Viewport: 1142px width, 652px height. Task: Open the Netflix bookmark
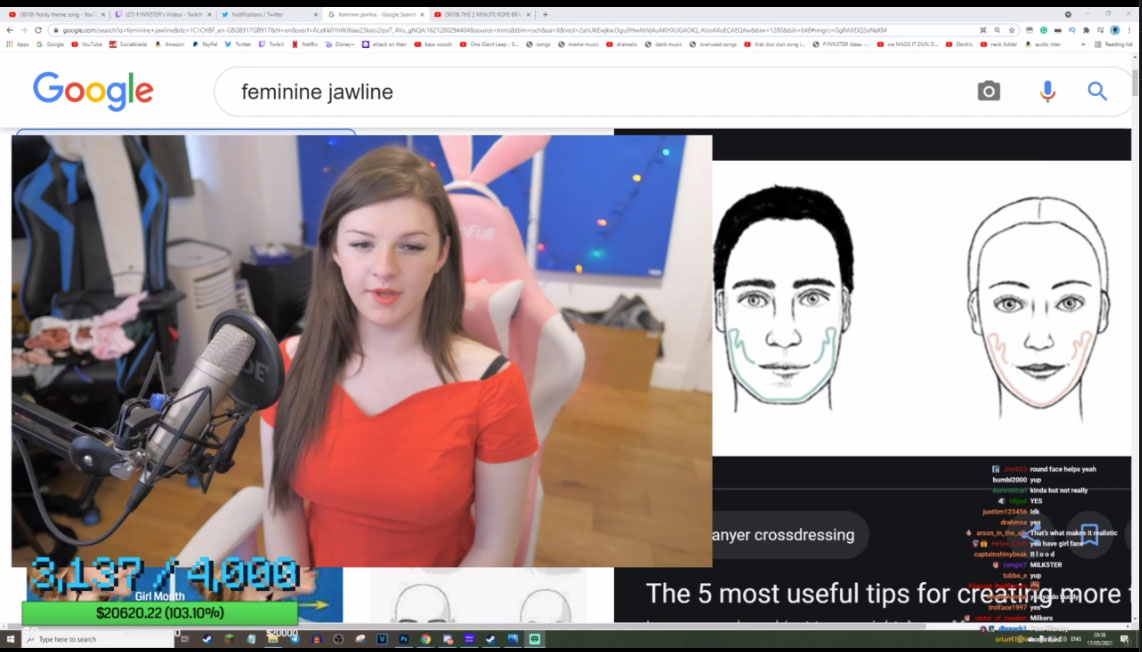coord(304,44)
